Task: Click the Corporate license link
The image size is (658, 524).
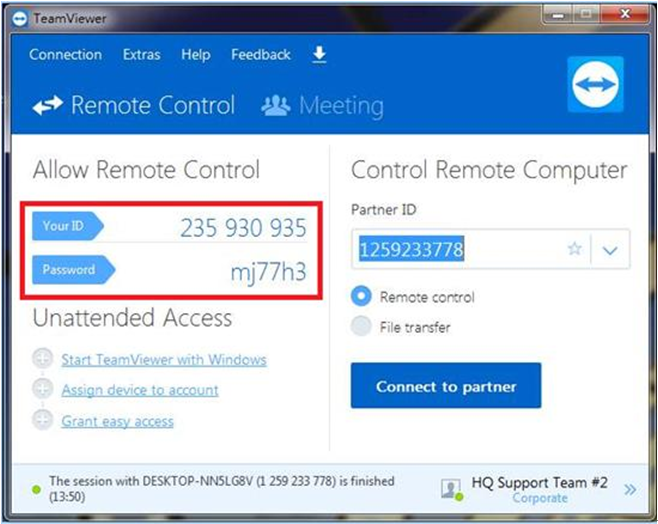Action: pyautogui.click(x=540, y=498)
